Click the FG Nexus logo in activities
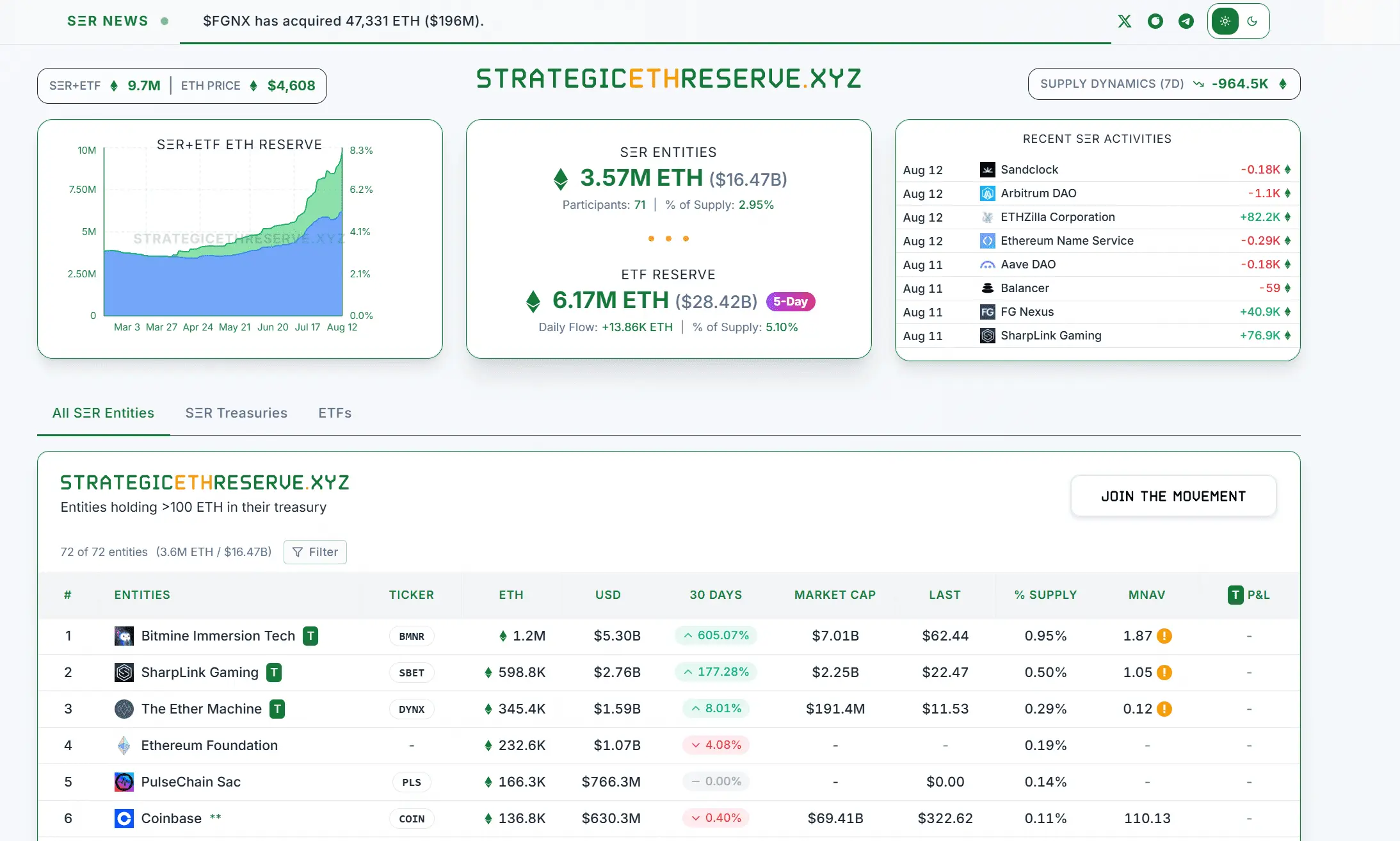 coord(987,312)
